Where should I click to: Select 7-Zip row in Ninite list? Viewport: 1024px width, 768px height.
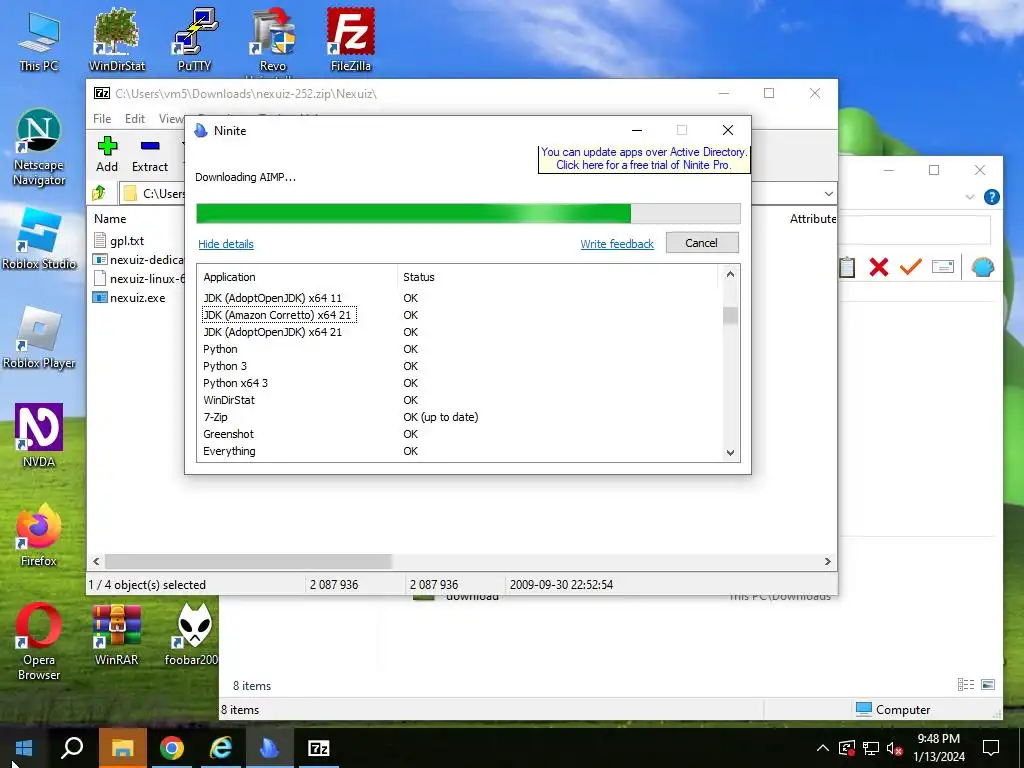459,417
